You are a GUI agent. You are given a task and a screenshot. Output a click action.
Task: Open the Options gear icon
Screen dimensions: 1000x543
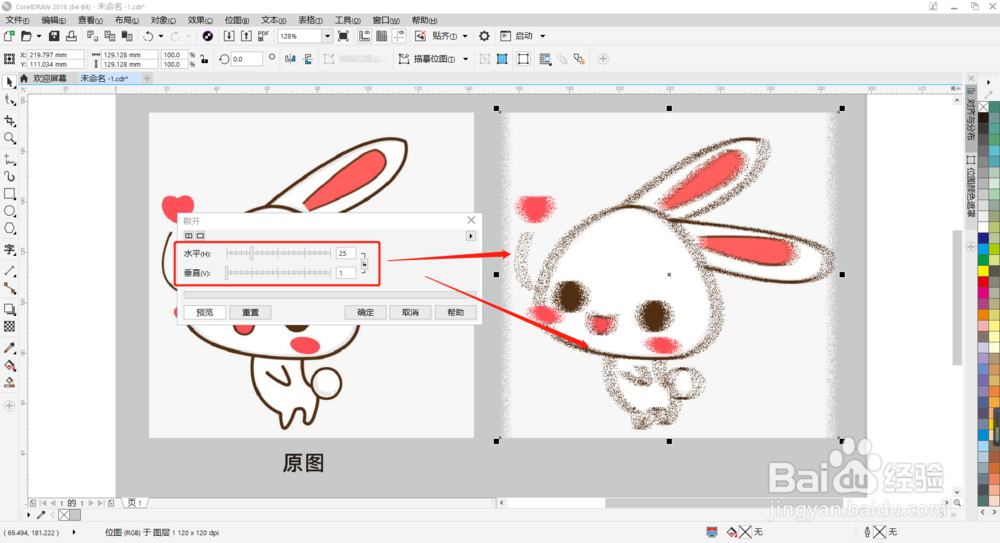(484, 36)
